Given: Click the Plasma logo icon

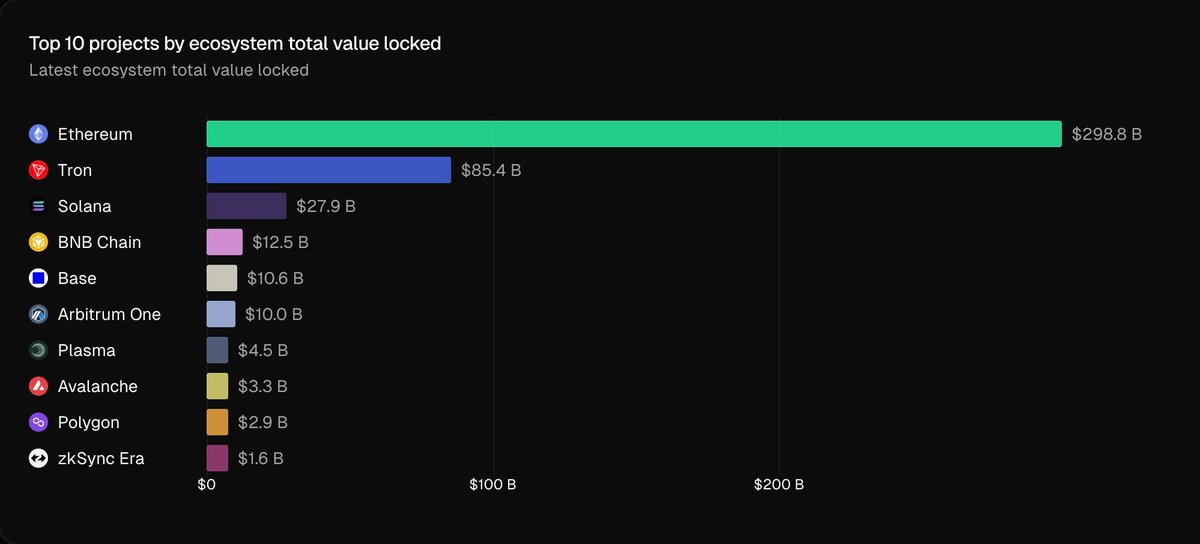Looking at the screenshot, I should (39, 350).
